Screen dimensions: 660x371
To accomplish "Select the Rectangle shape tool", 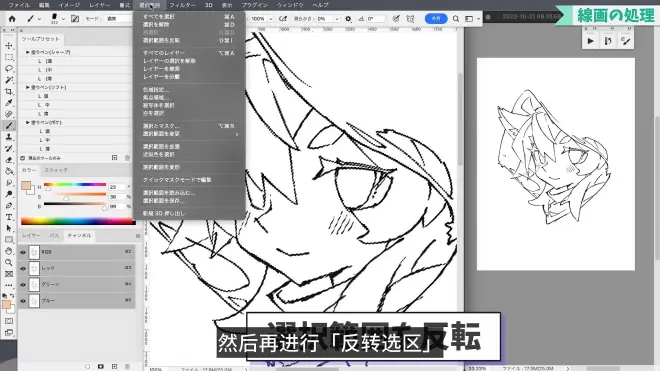I will click(9, 240).
